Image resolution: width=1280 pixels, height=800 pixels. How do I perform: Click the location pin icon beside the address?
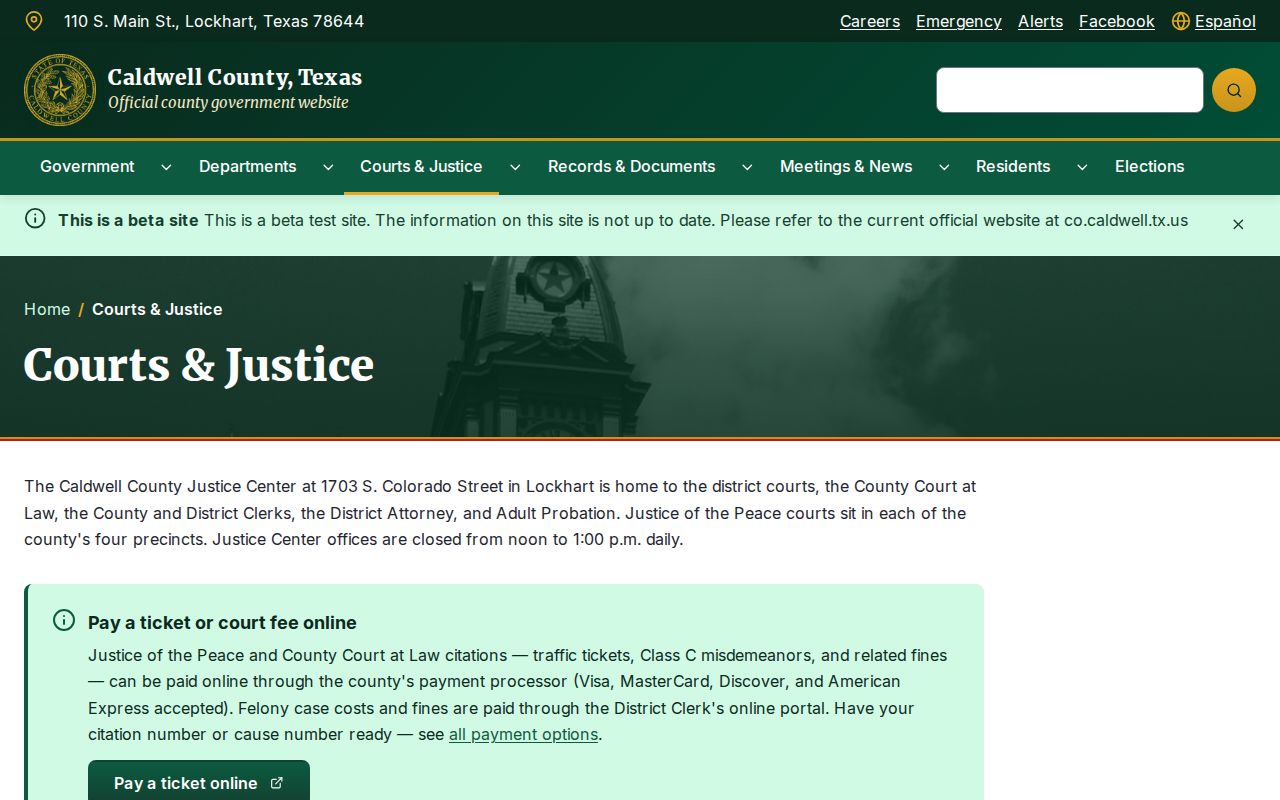pyautogui.click(x=34, y=21)
